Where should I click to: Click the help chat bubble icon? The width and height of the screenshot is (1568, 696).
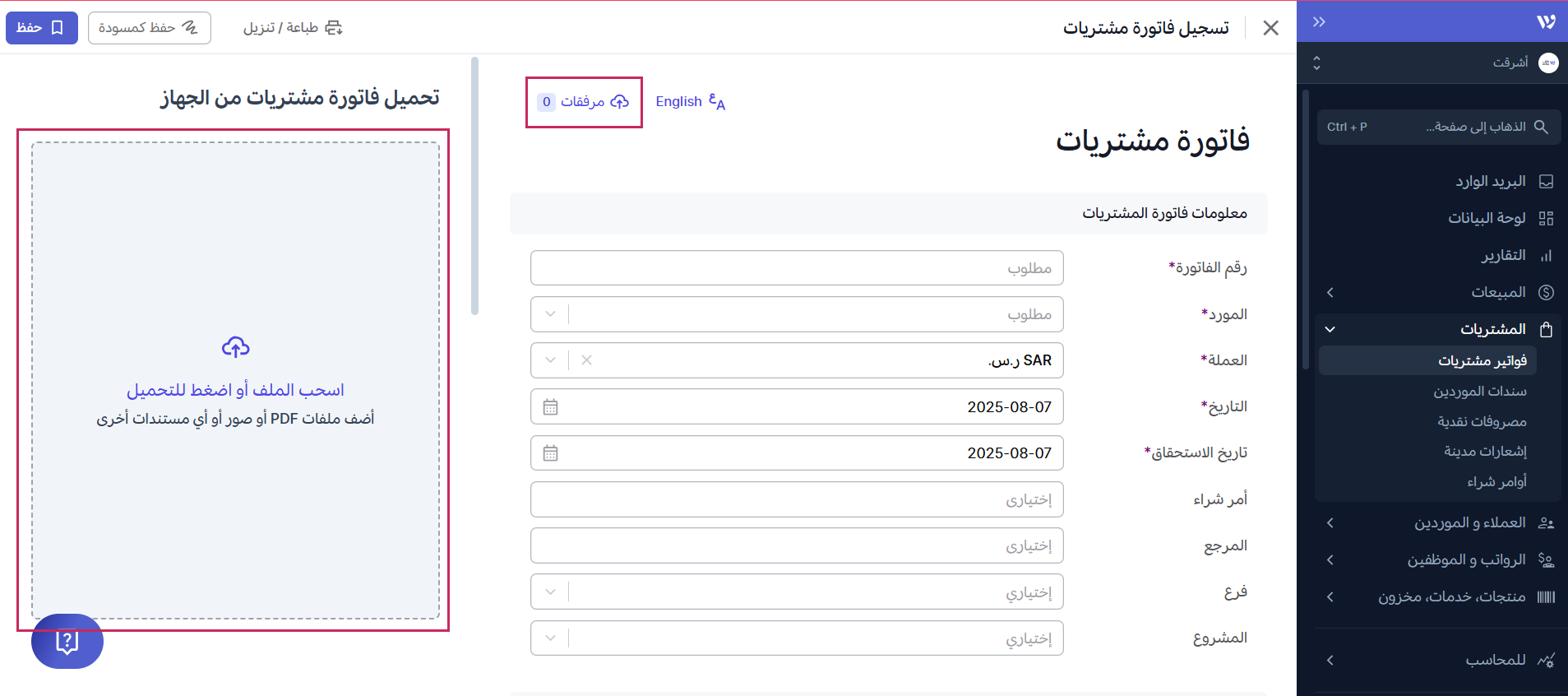67,642
